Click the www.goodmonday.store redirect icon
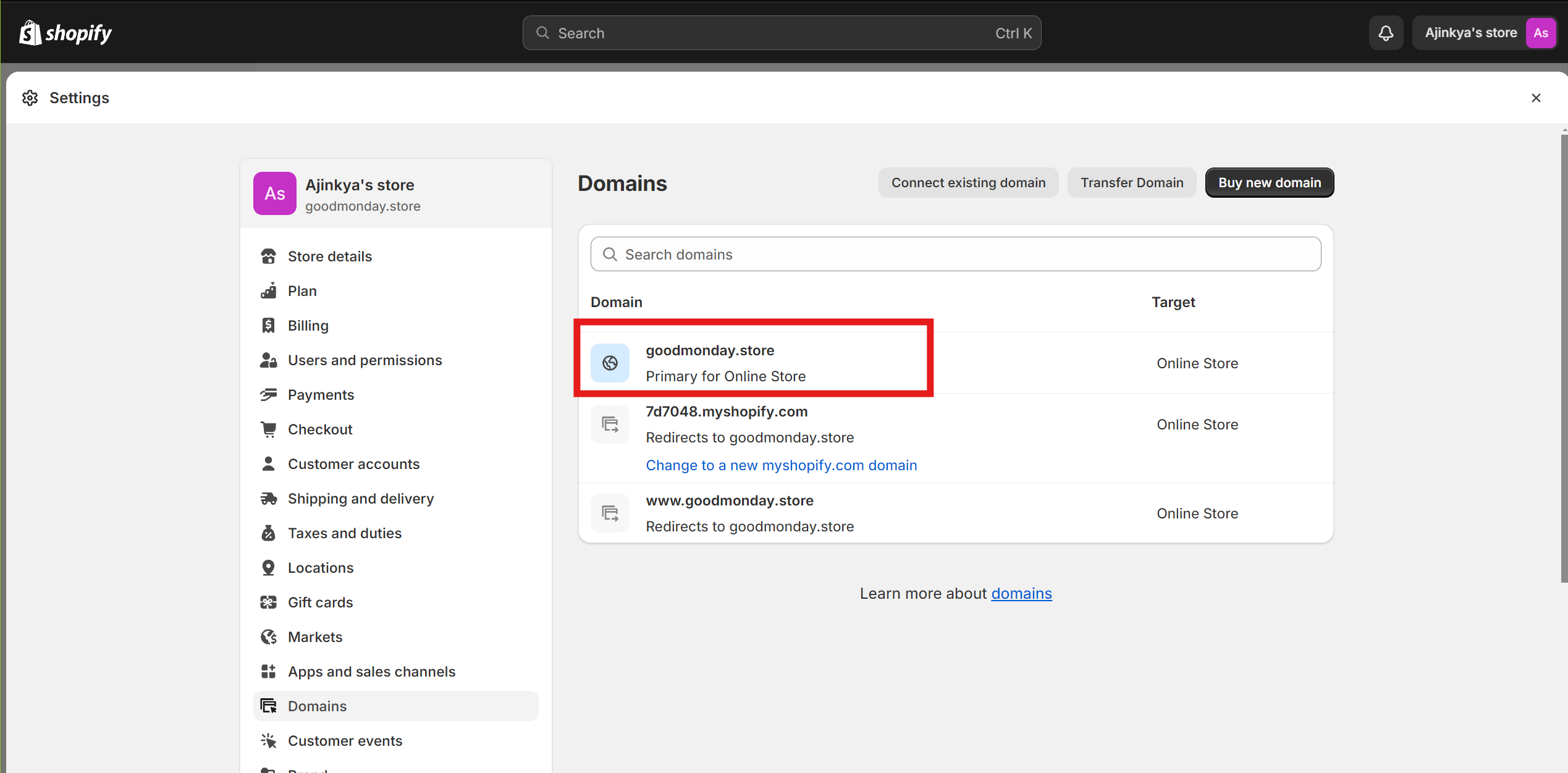The width and height of the screenshot is (1568, 773). point(610,513)
